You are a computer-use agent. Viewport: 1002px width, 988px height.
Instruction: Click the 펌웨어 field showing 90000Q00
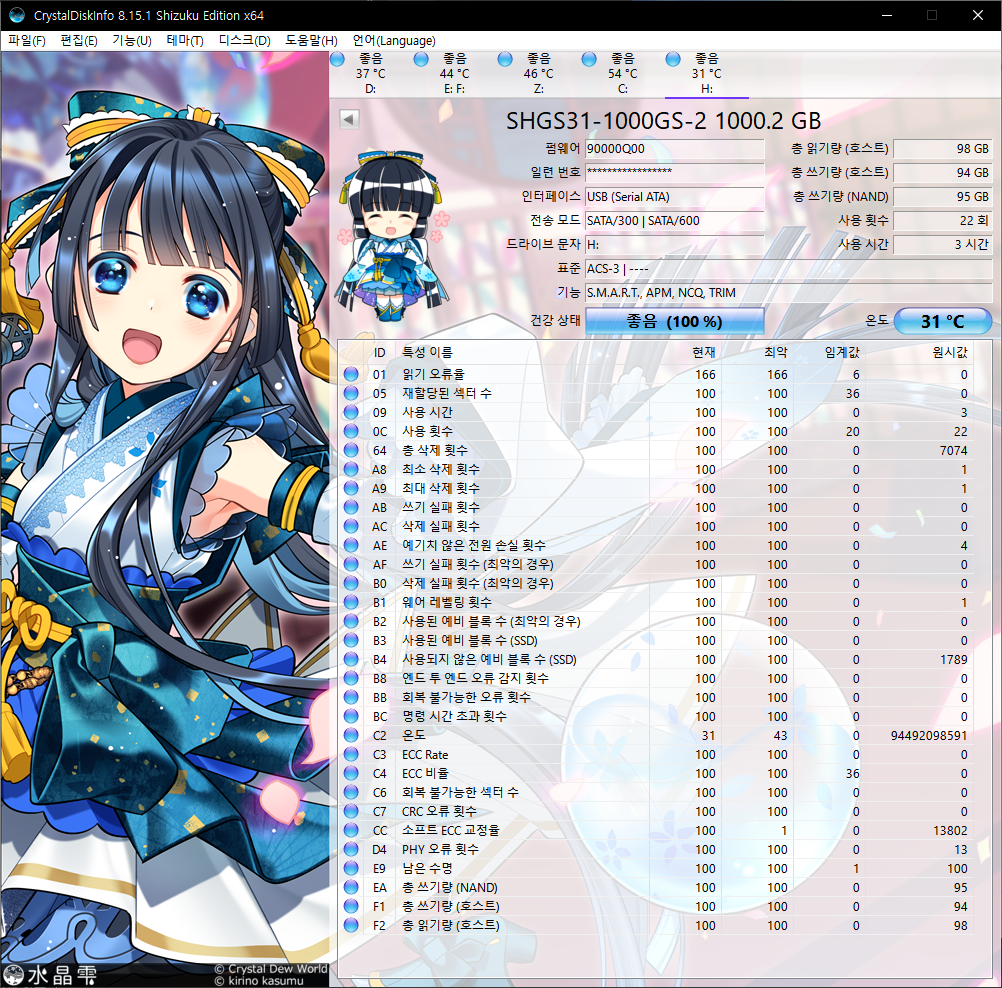674,149
